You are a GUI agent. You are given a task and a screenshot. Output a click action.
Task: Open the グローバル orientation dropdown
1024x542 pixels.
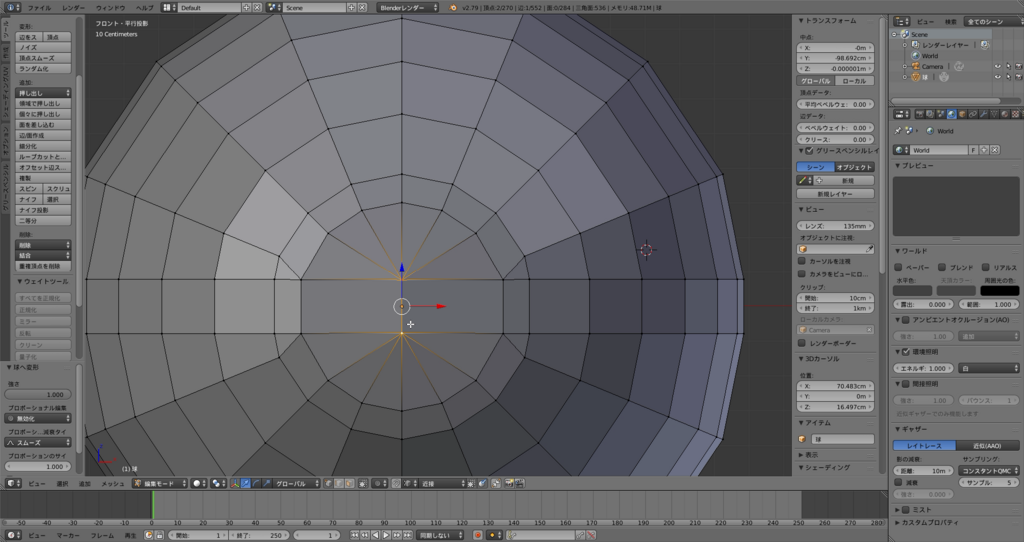[x=296, y=483]
